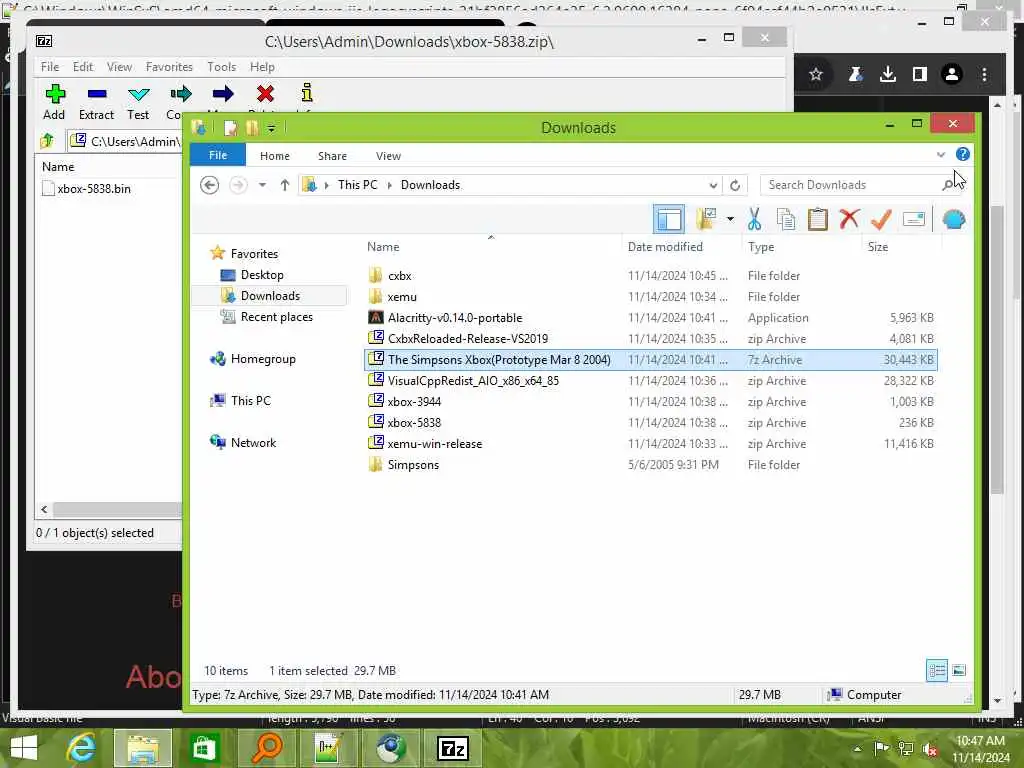Open the recent locations dropdown arrow

[x=262, y=185]
